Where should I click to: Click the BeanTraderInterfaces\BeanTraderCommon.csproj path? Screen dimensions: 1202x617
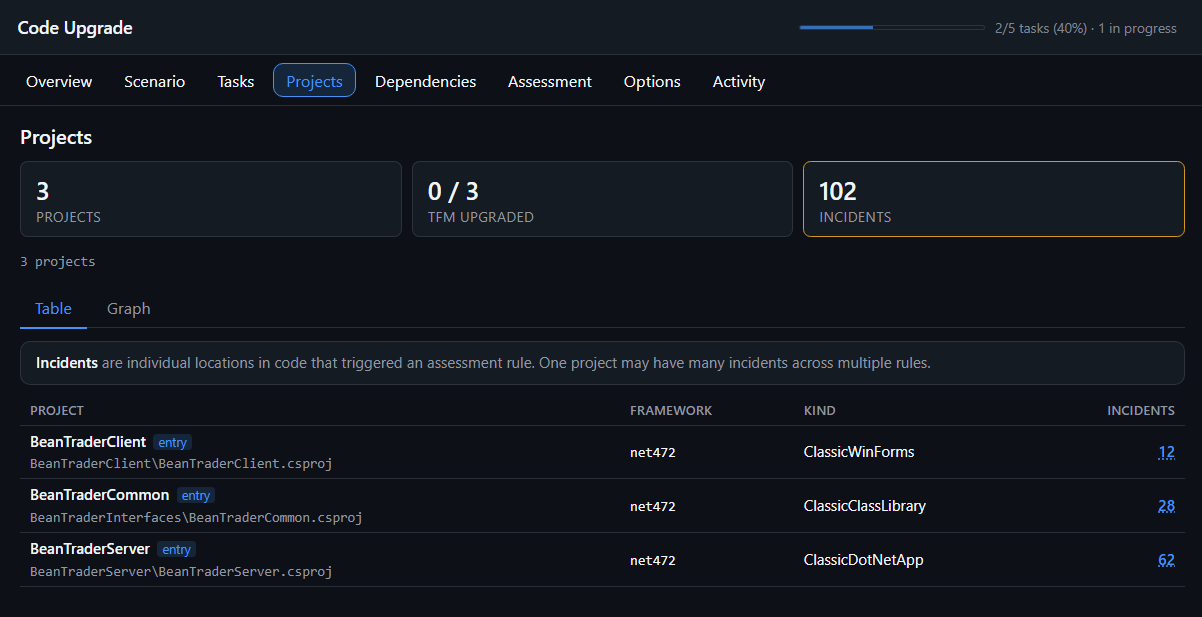(196, 518)
